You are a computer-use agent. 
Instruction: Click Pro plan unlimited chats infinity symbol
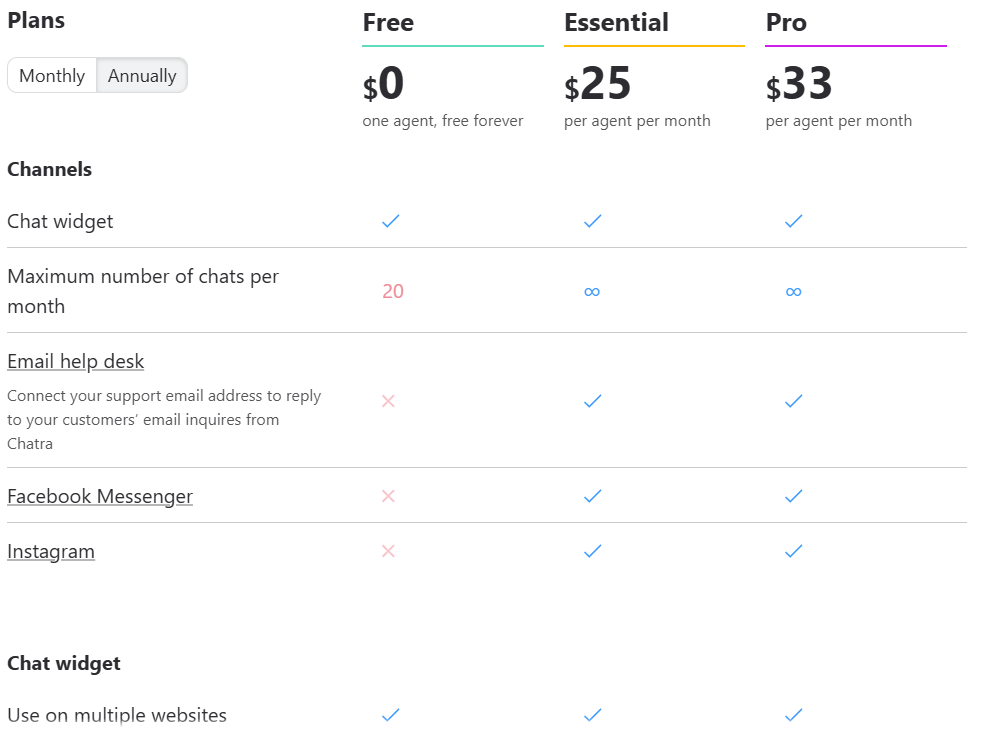(794, 292)
